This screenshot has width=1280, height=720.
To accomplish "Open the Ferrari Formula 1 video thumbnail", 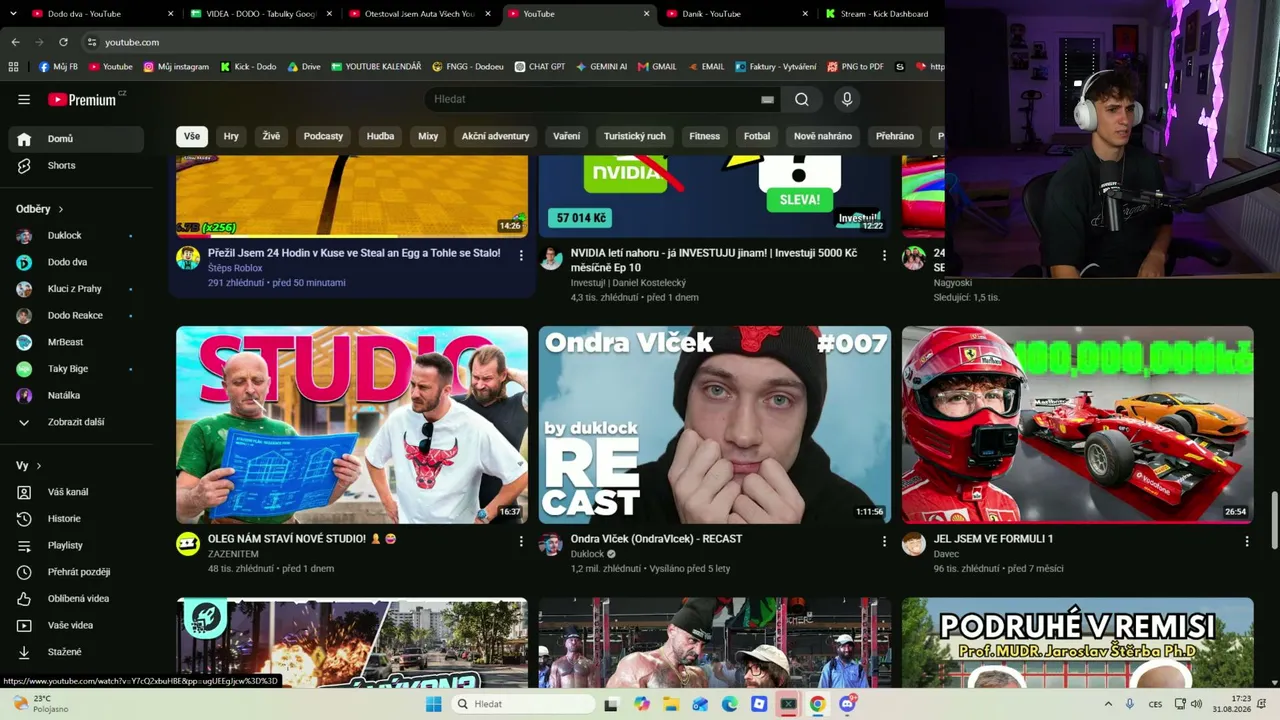I will click(x=1078, y=425).
